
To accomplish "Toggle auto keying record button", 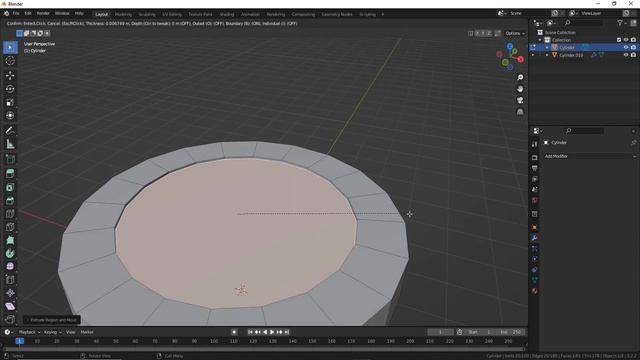I will pyautogui.click(x=234, y=332).
